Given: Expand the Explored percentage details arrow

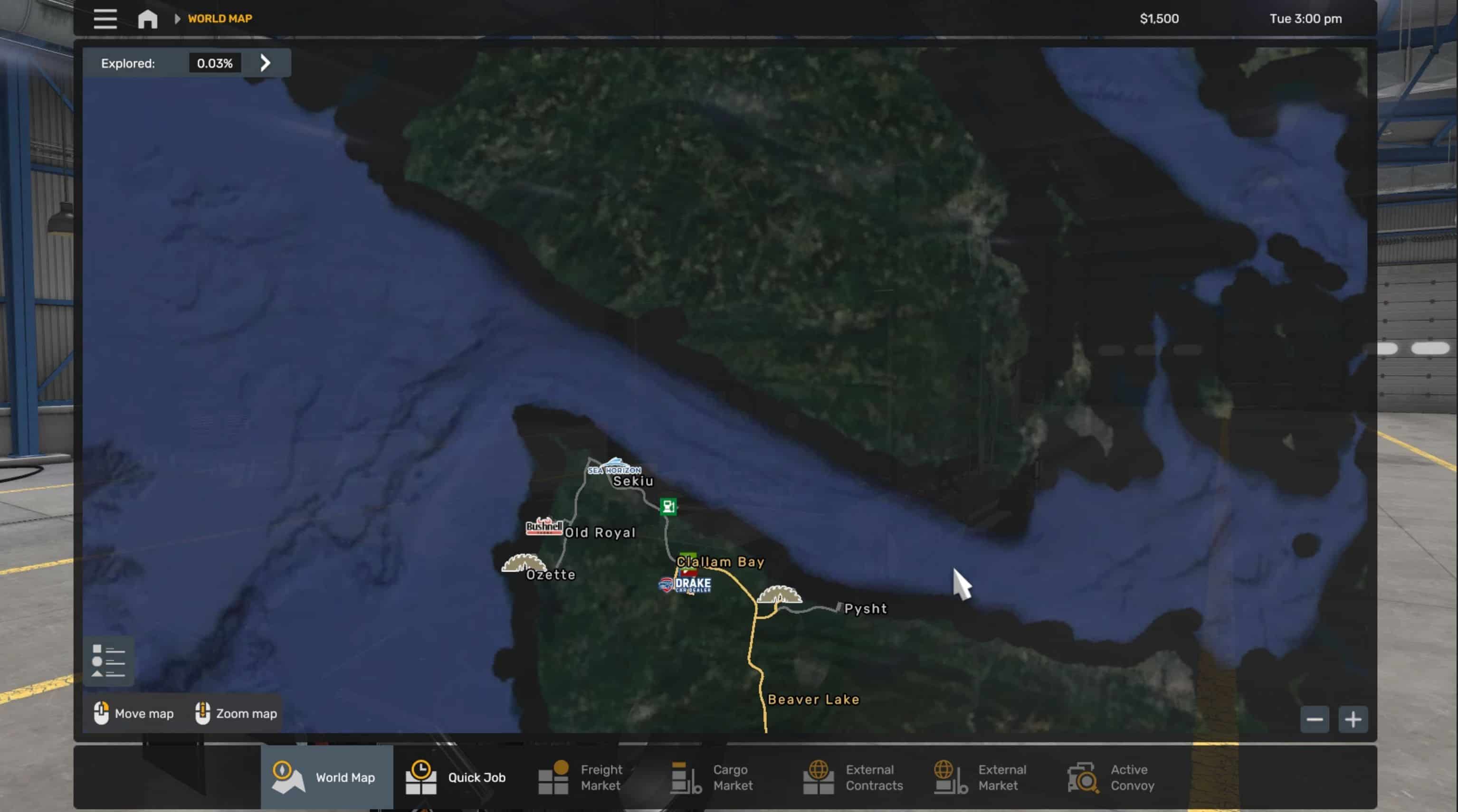Looking at the screenshot, I should pos(266,63).
